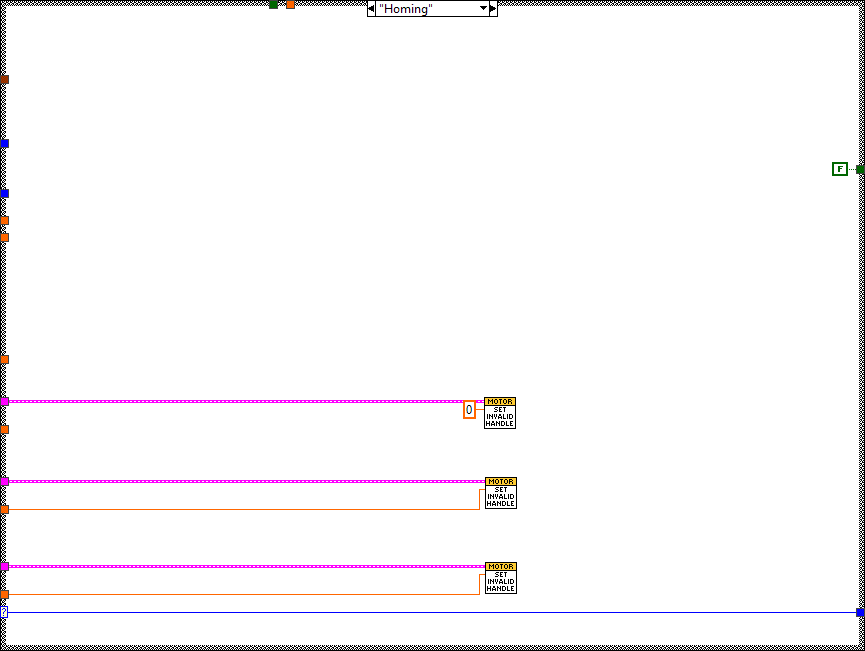Toggle the False boolean constant
Image resolution: width=865 pixels, height=651 pixels.
[x=839, y=169]
